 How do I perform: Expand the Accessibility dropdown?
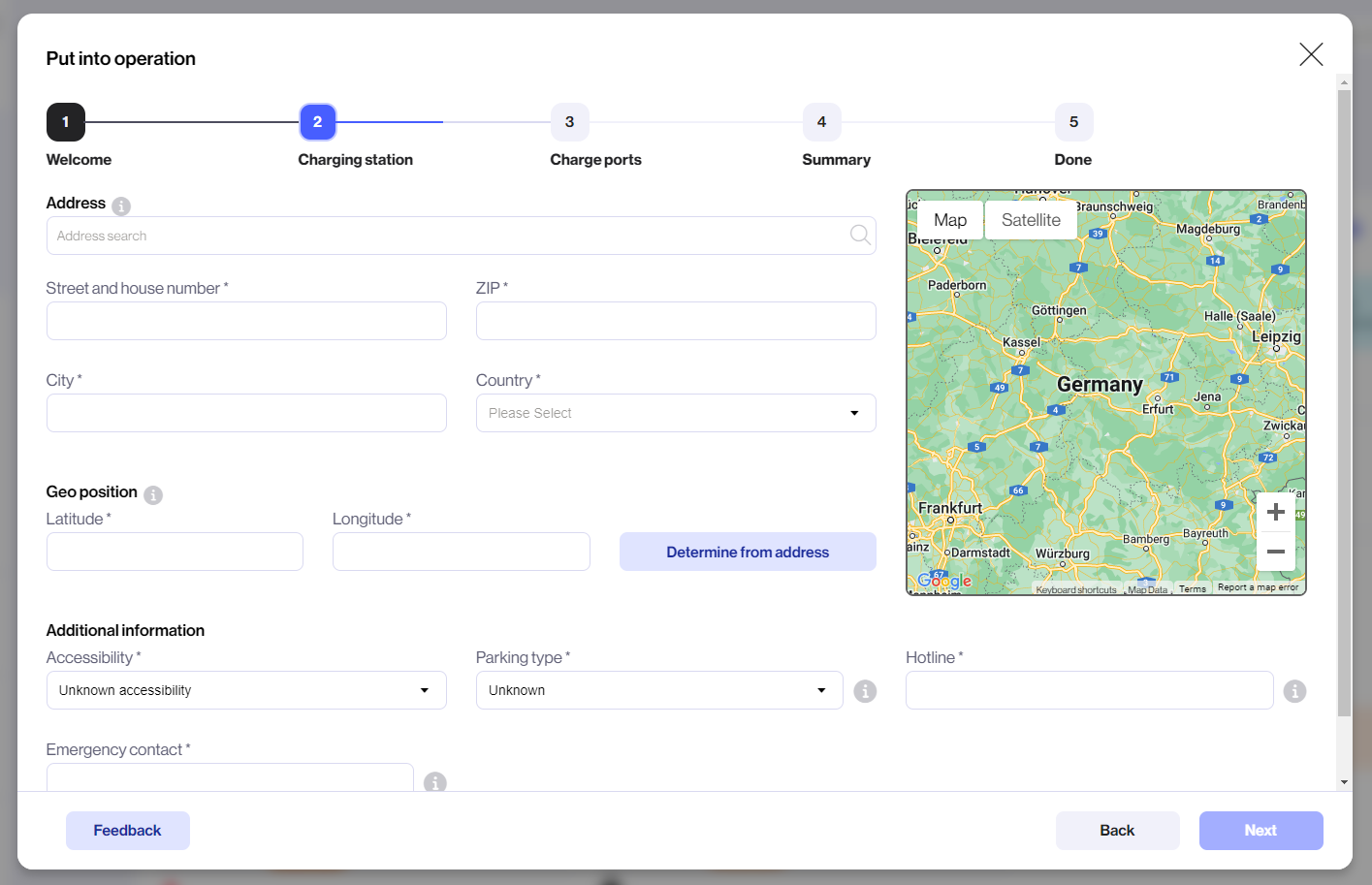[x=246, y=690]
